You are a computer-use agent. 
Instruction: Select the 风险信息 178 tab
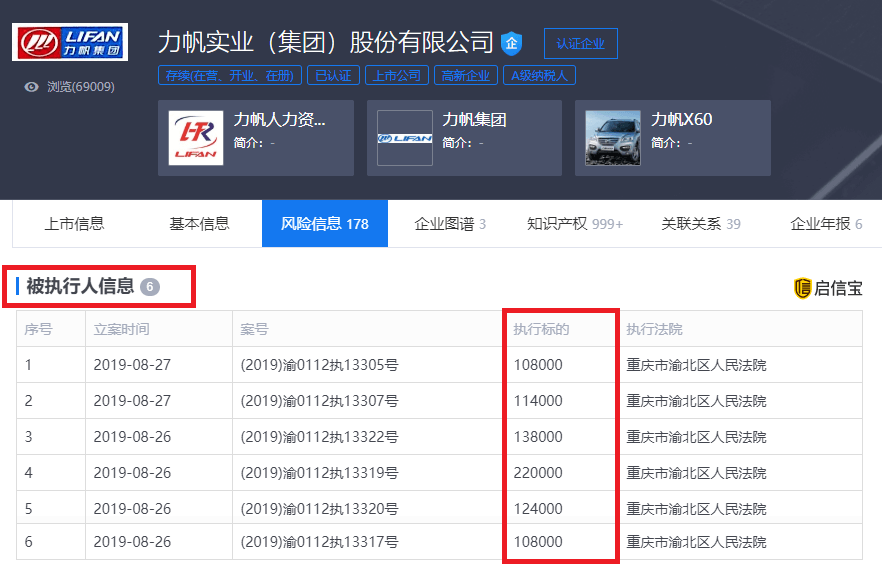(325, 224)
